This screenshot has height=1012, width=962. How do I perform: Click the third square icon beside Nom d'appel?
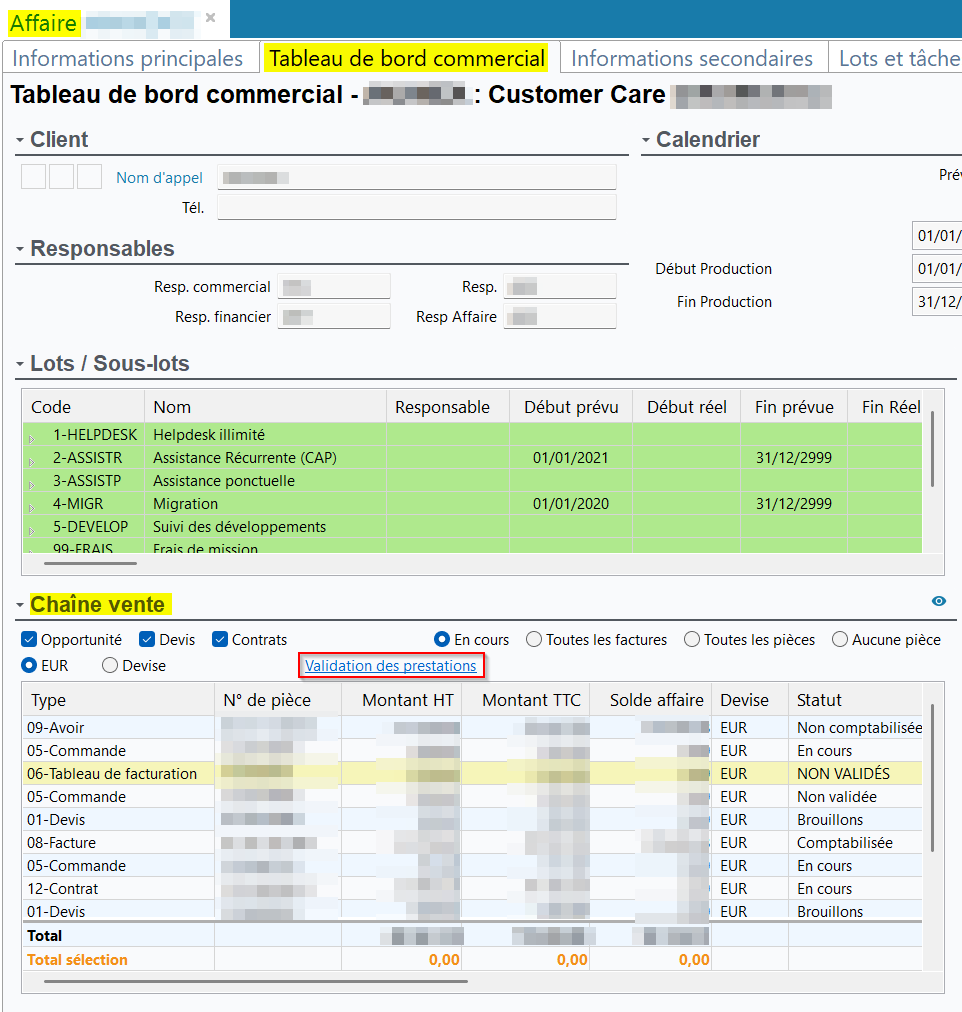point(89,177)
